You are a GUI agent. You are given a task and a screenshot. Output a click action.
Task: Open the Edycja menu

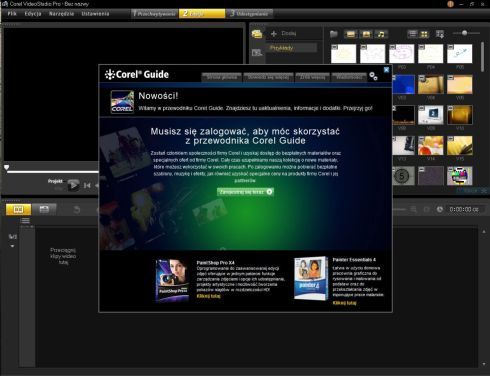point(33,14)
